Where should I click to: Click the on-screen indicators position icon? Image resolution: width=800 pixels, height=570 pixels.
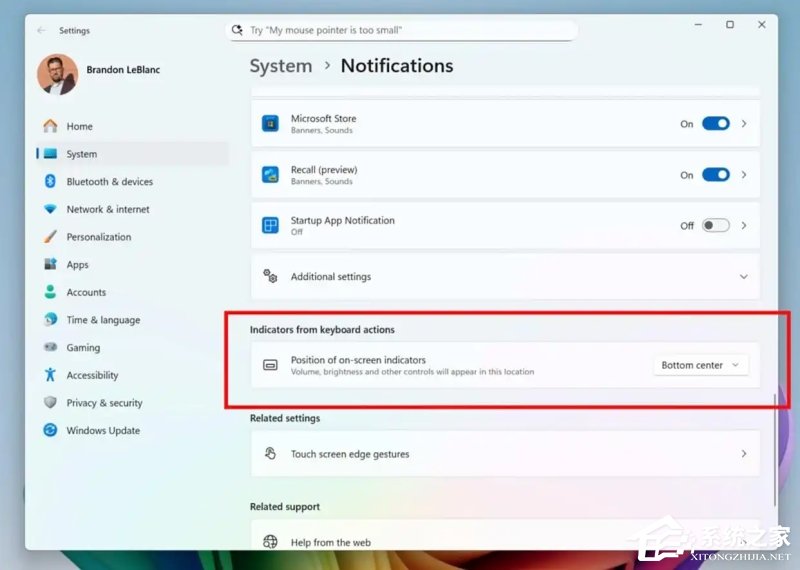(x=270, y=365)
